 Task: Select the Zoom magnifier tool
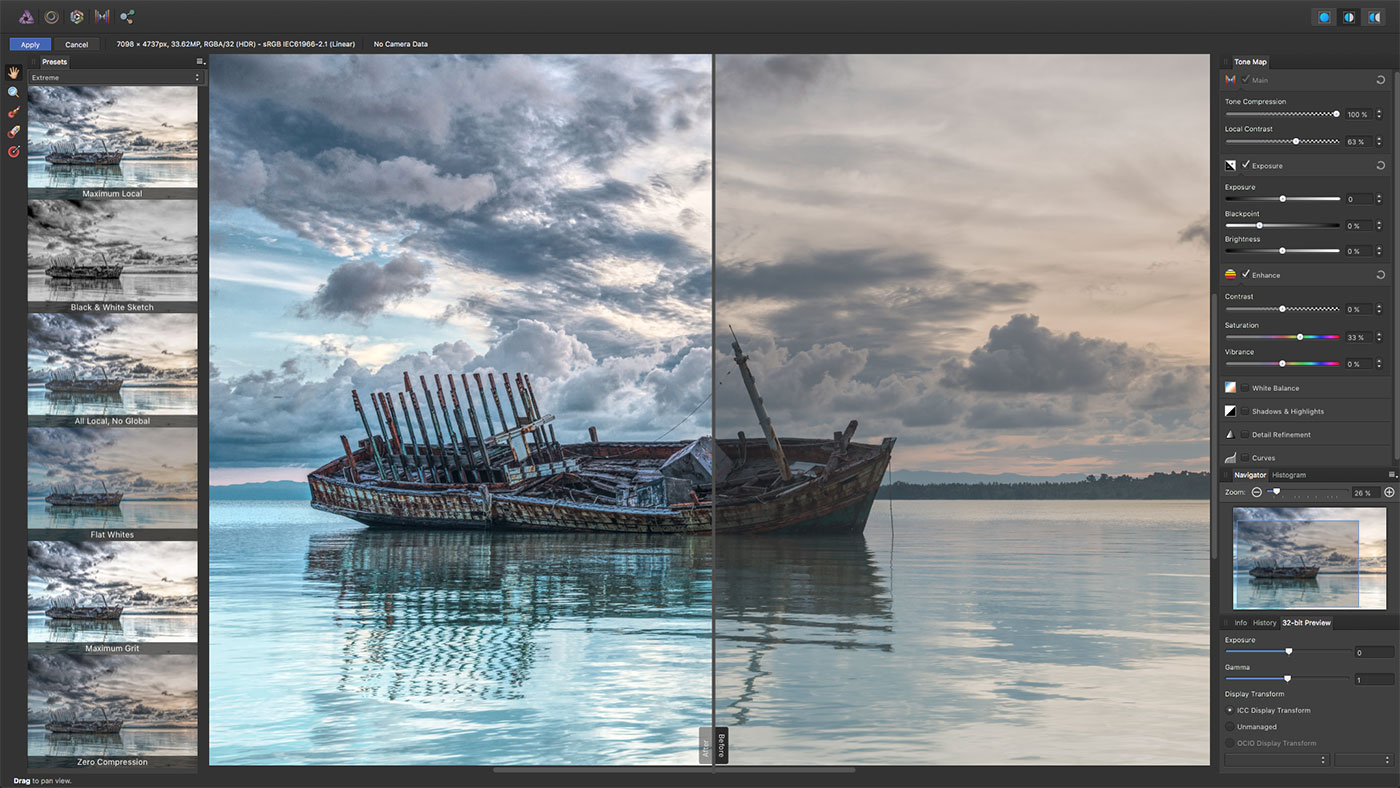coord(14,92)
